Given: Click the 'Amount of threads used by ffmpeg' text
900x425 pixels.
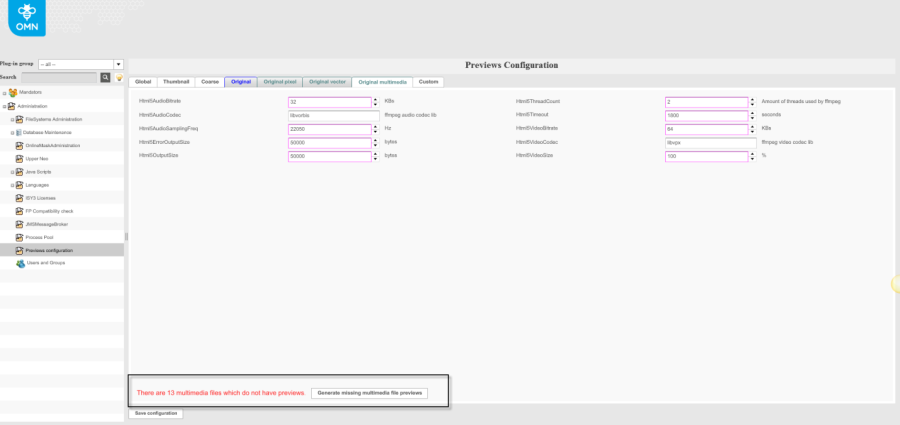Looking at the screenshot, I should pos(801,101).
